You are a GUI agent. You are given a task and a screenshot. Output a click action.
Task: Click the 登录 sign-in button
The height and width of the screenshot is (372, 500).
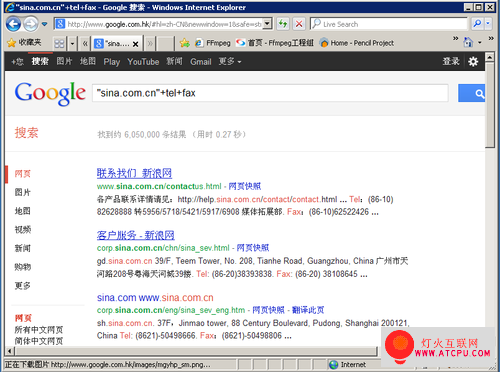(451, 61)
